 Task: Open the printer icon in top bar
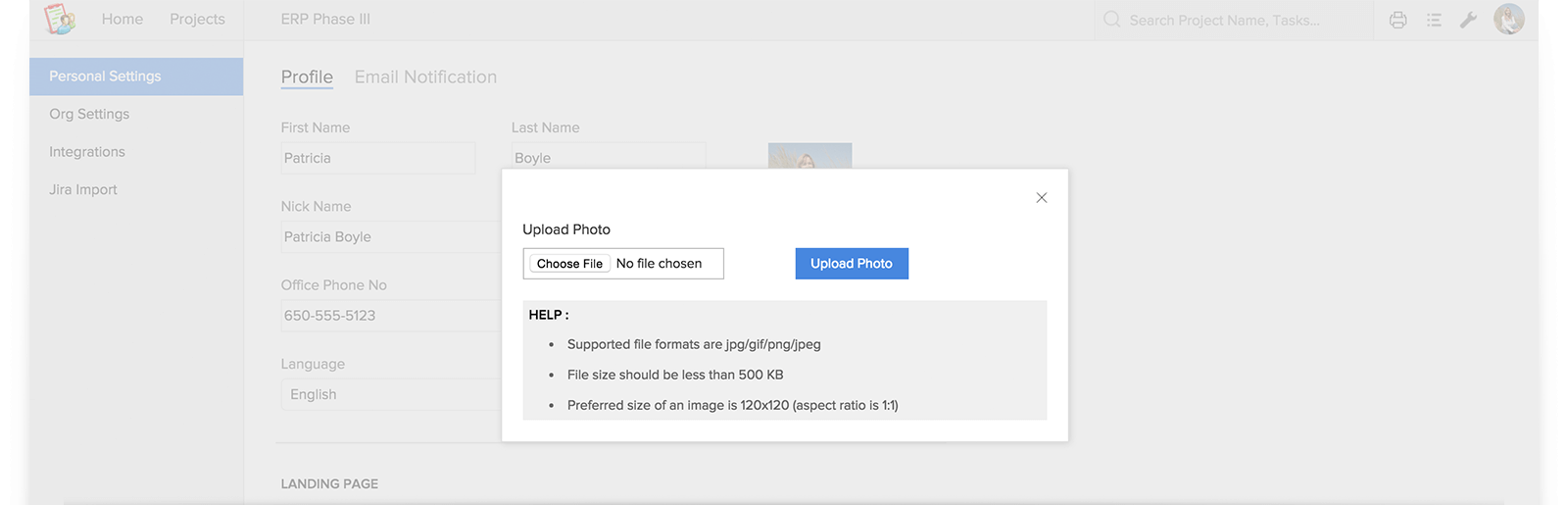tap(1398, 20)
